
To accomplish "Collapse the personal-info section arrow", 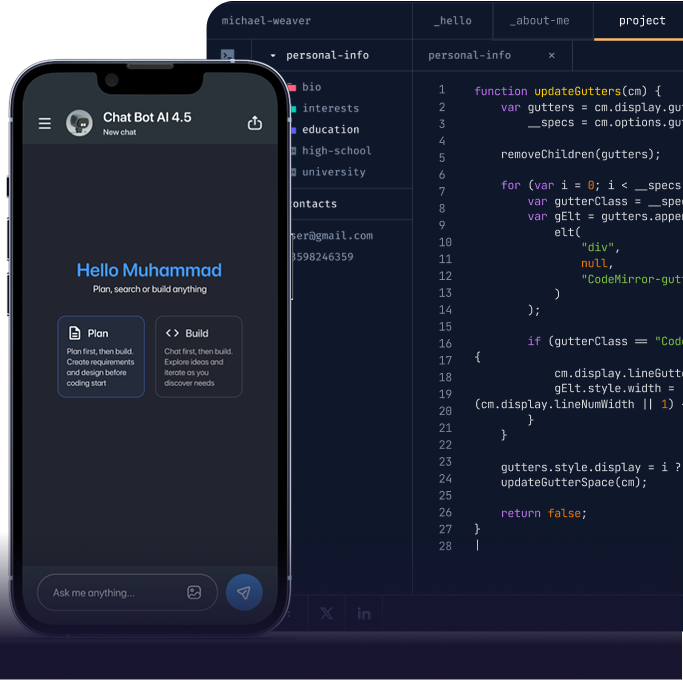I will 273,56.
